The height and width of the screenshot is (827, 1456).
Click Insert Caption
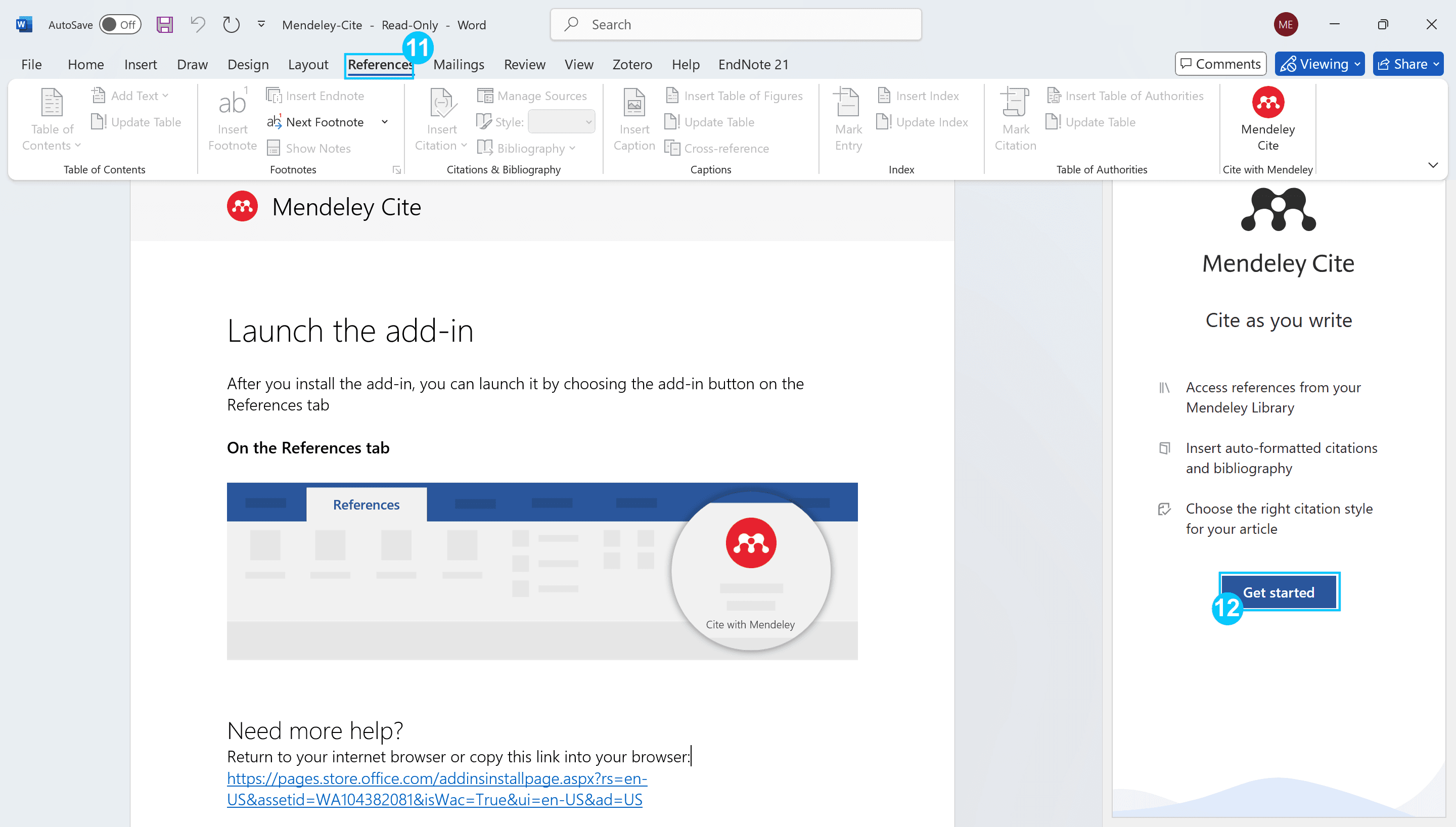pos(634,119)
